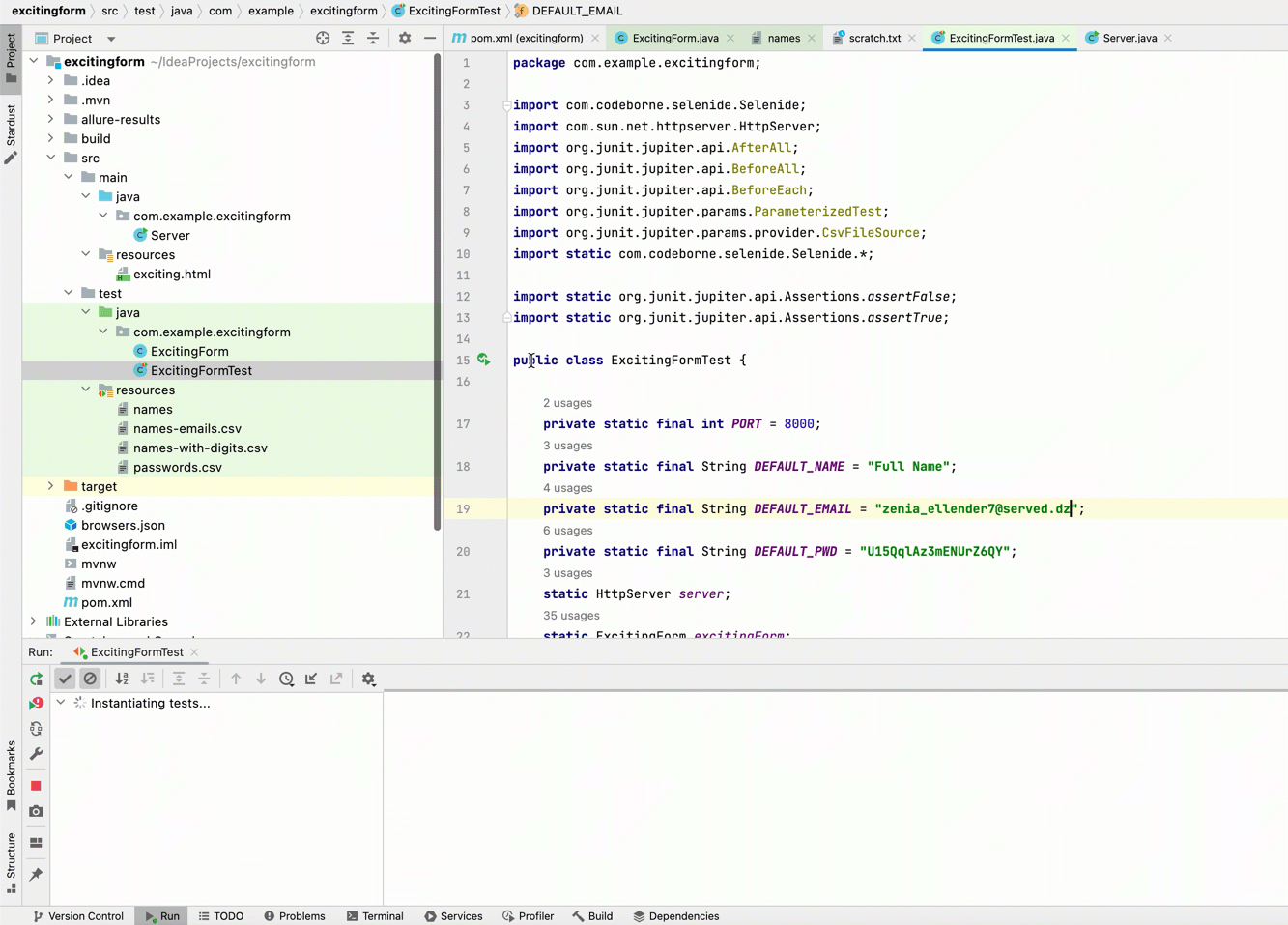Click DEFAULT_EMAIL breadcrumb in navigation bar
The image size is (1288, 925).
[x=577, y=11]
